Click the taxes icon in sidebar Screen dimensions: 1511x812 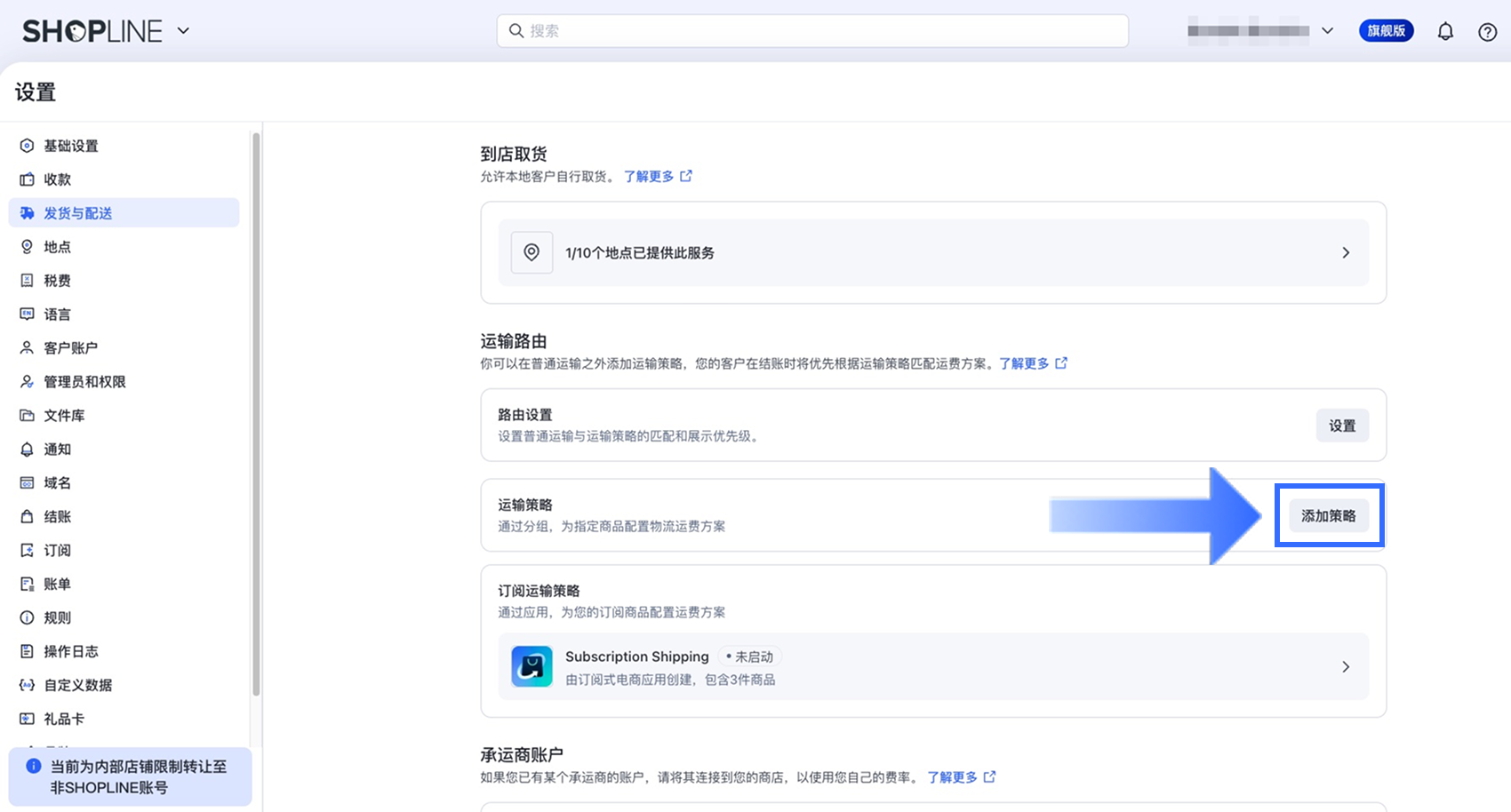(x=27, y=280)
